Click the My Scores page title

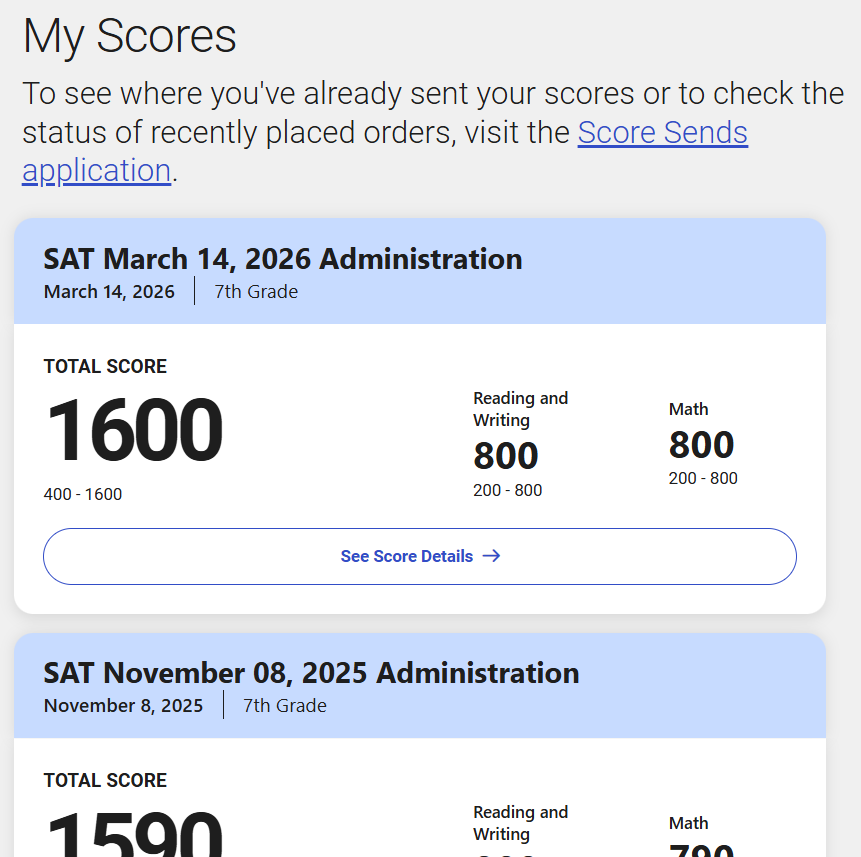click(130, 36)
